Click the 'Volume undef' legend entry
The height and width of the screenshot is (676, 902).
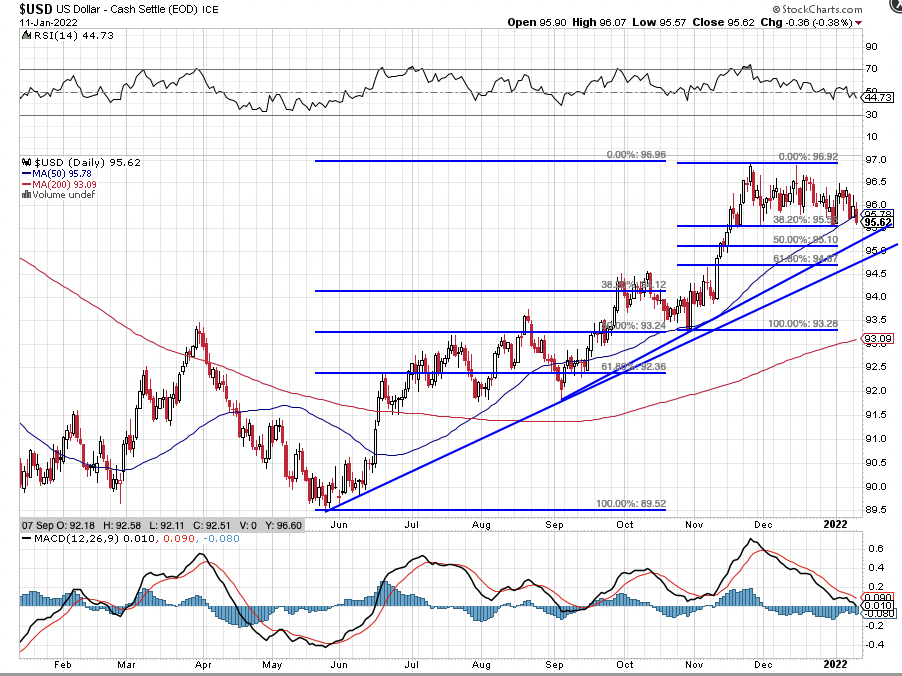tap(64, 194)
